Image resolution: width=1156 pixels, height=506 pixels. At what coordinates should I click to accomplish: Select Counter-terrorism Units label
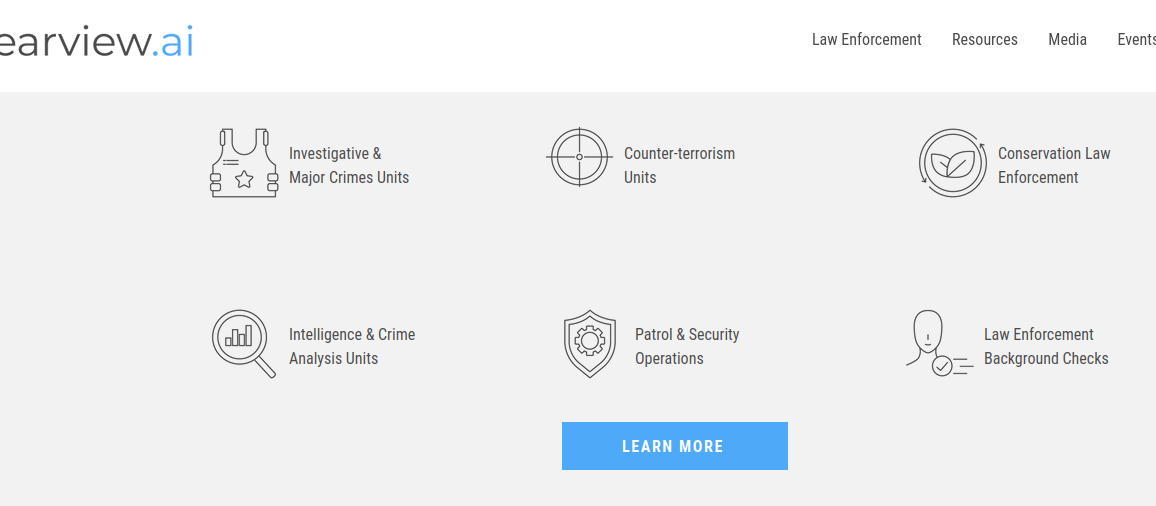[679, 165]
